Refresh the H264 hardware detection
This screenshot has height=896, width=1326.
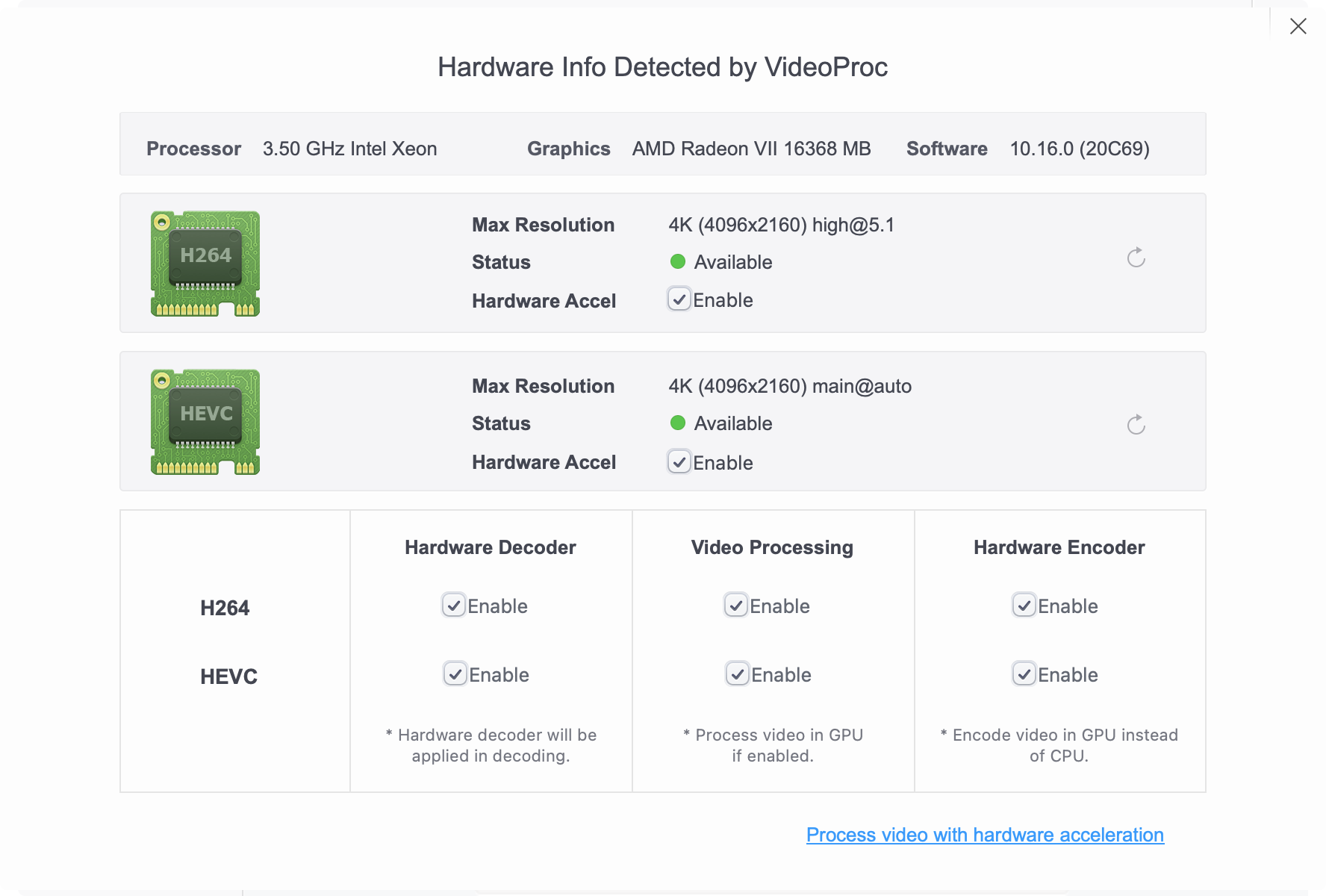(1136, 258)
